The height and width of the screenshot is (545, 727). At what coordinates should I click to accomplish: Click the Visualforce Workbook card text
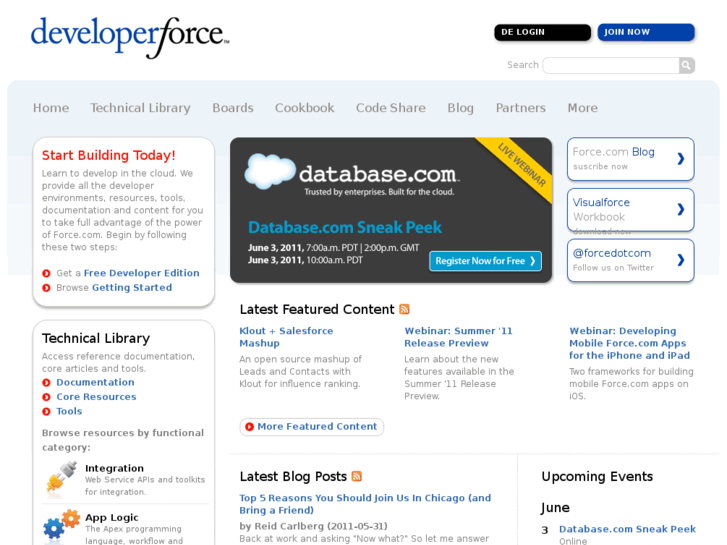(x=601, y=210)
